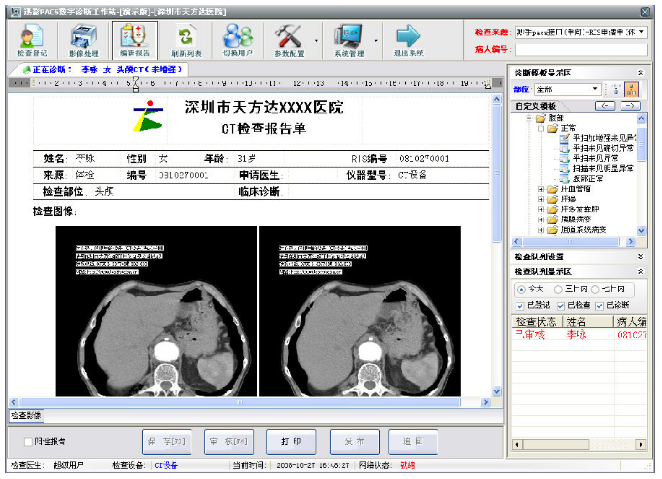
Task: Tick the 阳性报告 checkbox
Action: [28, 441]
